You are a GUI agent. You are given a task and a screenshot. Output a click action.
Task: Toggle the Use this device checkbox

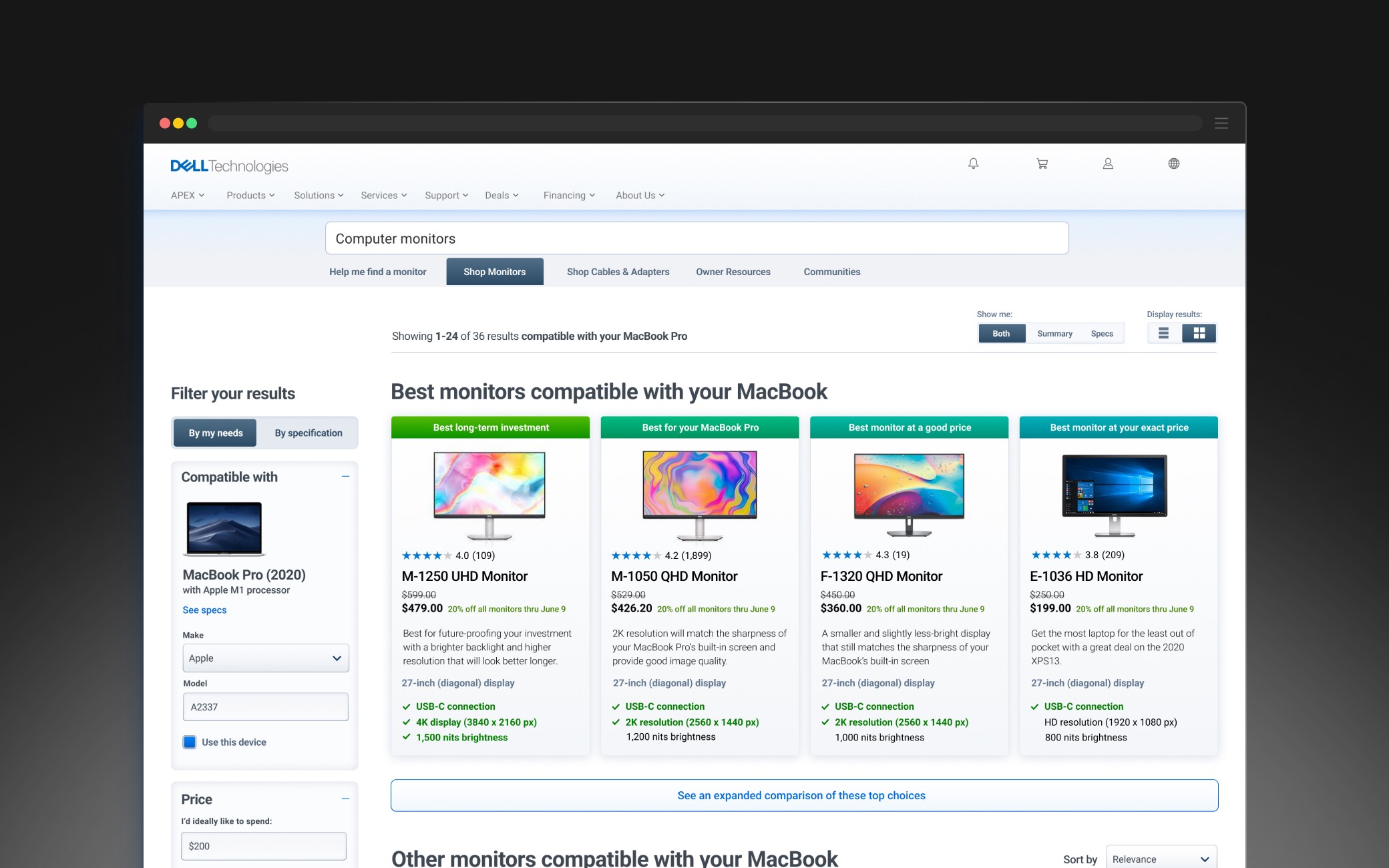click(190, 742)
